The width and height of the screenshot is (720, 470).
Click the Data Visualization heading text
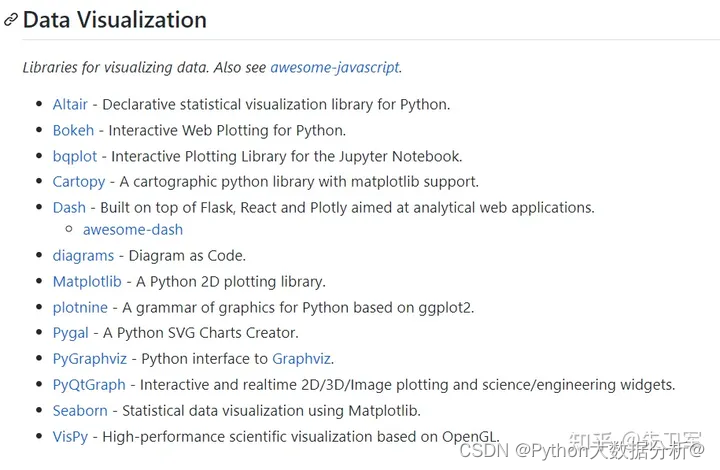click(115, 20)
